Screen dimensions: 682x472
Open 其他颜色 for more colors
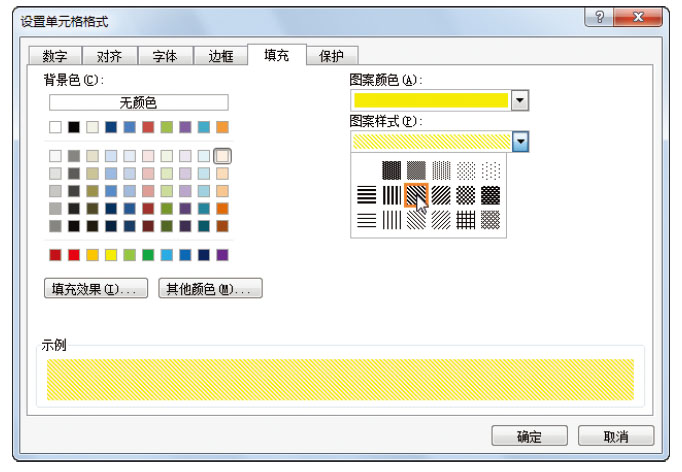(210, 289)
